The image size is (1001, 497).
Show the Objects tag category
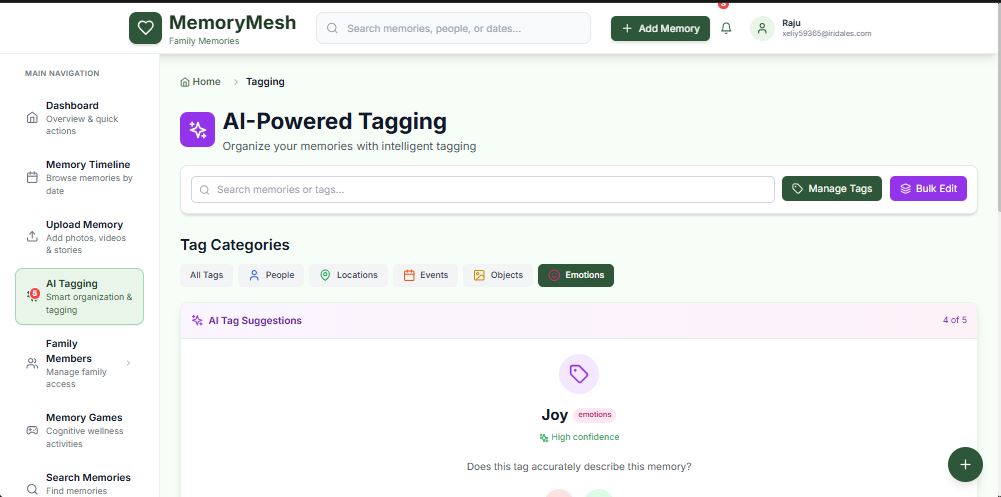pos(498,275)
